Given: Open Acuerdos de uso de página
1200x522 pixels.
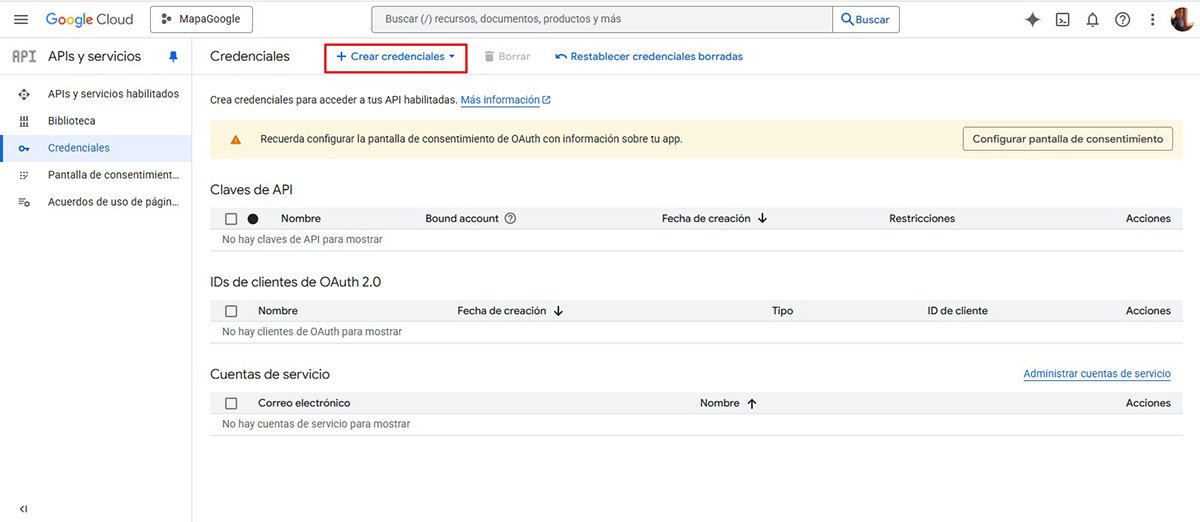Looking at the screenshot, I should pos(114,202).
